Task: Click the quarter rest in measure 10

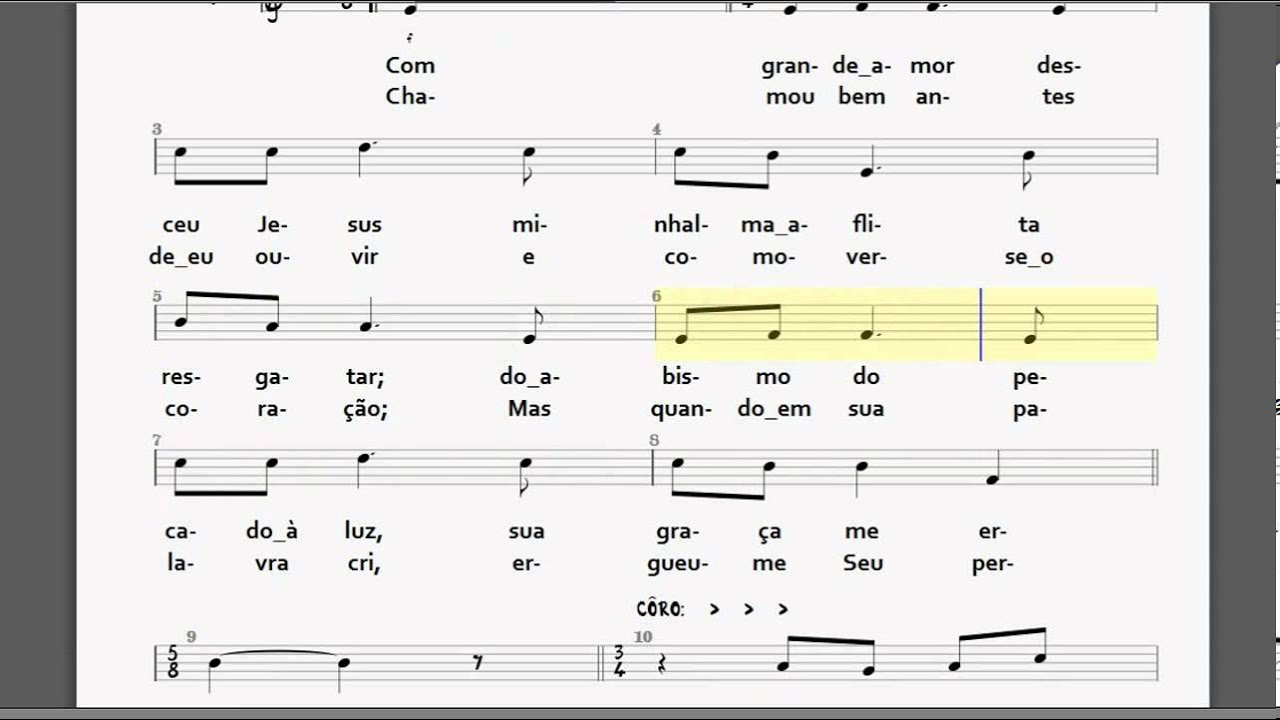Action: [x=661, y=663]
